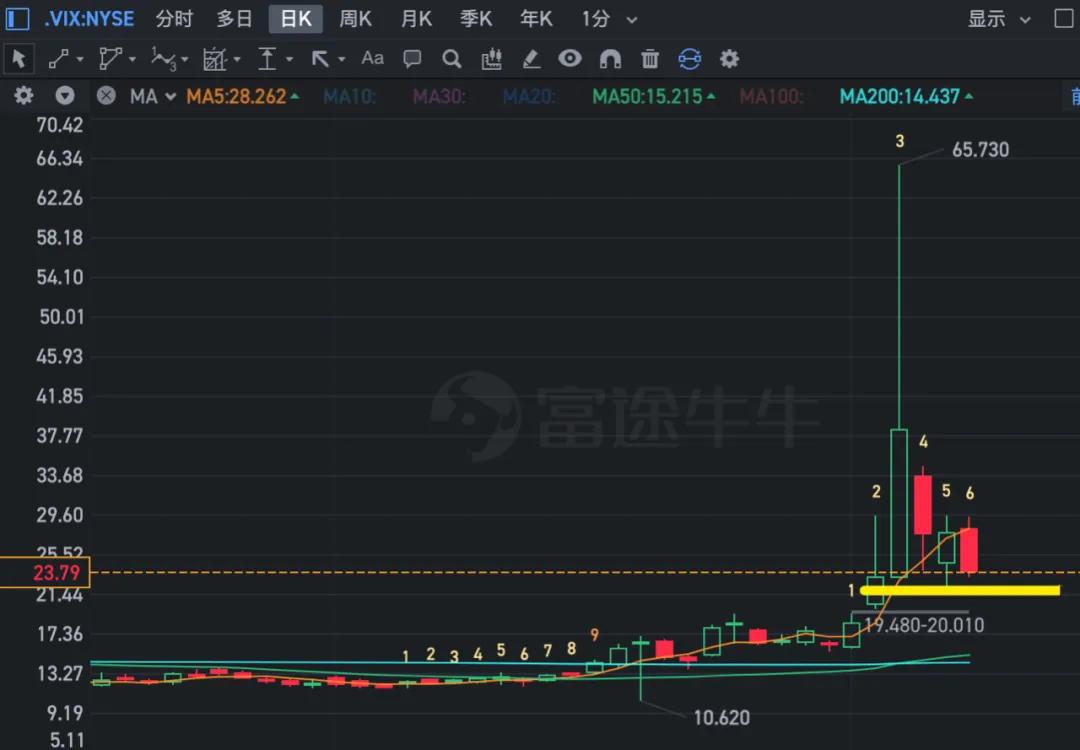1080x750 pixels.
Task: Click the 23.79 price marker label
Action: (44, 573)
